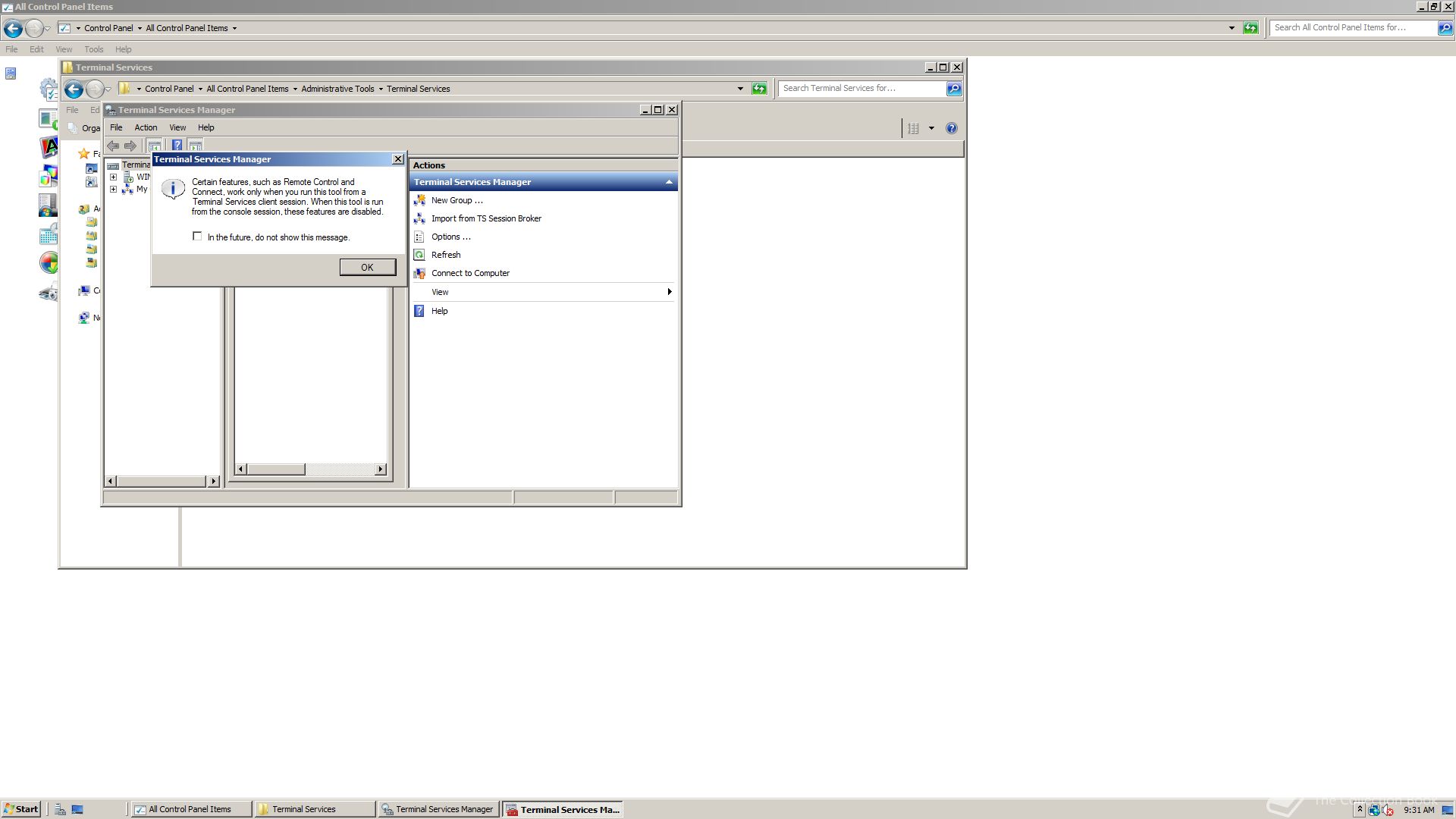Viewport: 1456px width, 819px height.
Task: Open Options in Actions pane
Action: coord(451,237)
